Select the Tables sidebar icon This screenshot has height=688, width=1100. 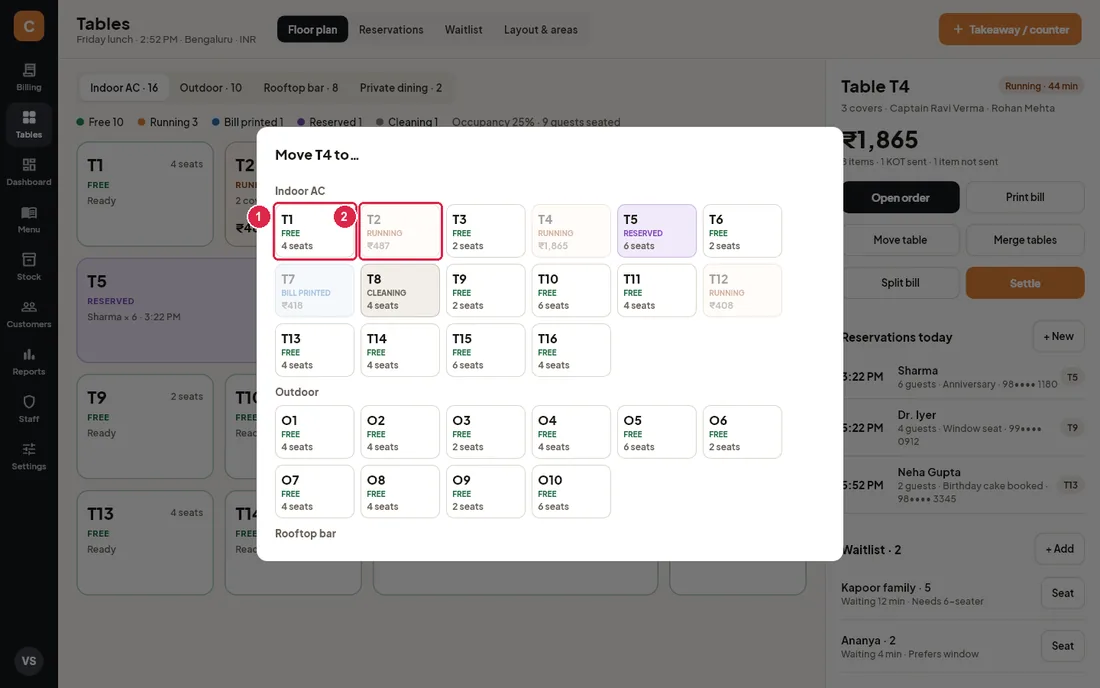tap(29, 124)
